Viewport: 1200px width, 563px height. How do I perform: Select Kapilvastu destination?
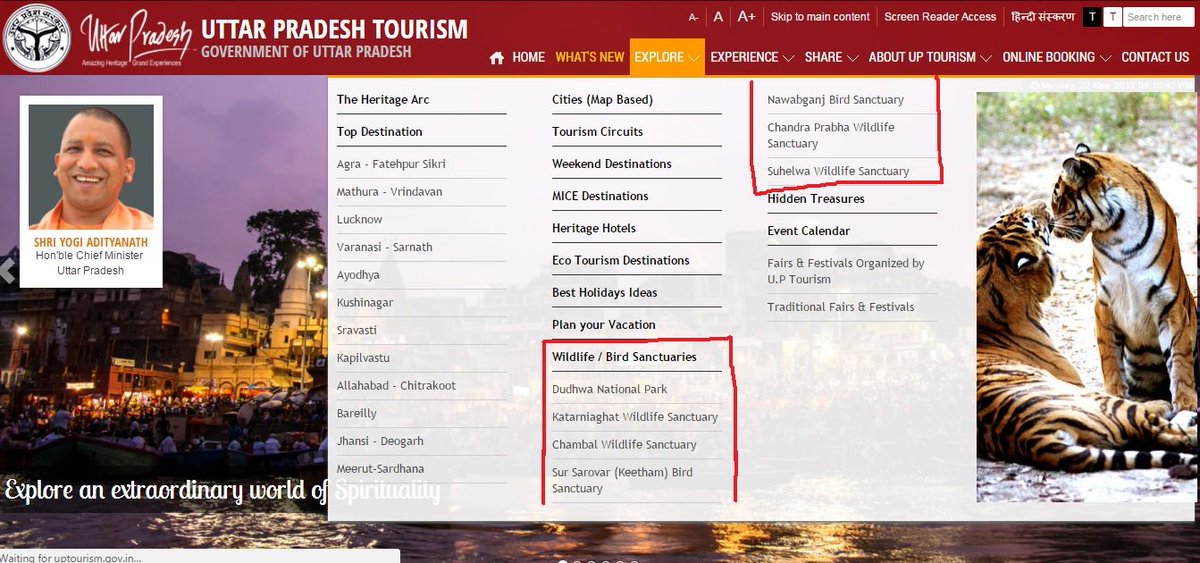[363, 358]
